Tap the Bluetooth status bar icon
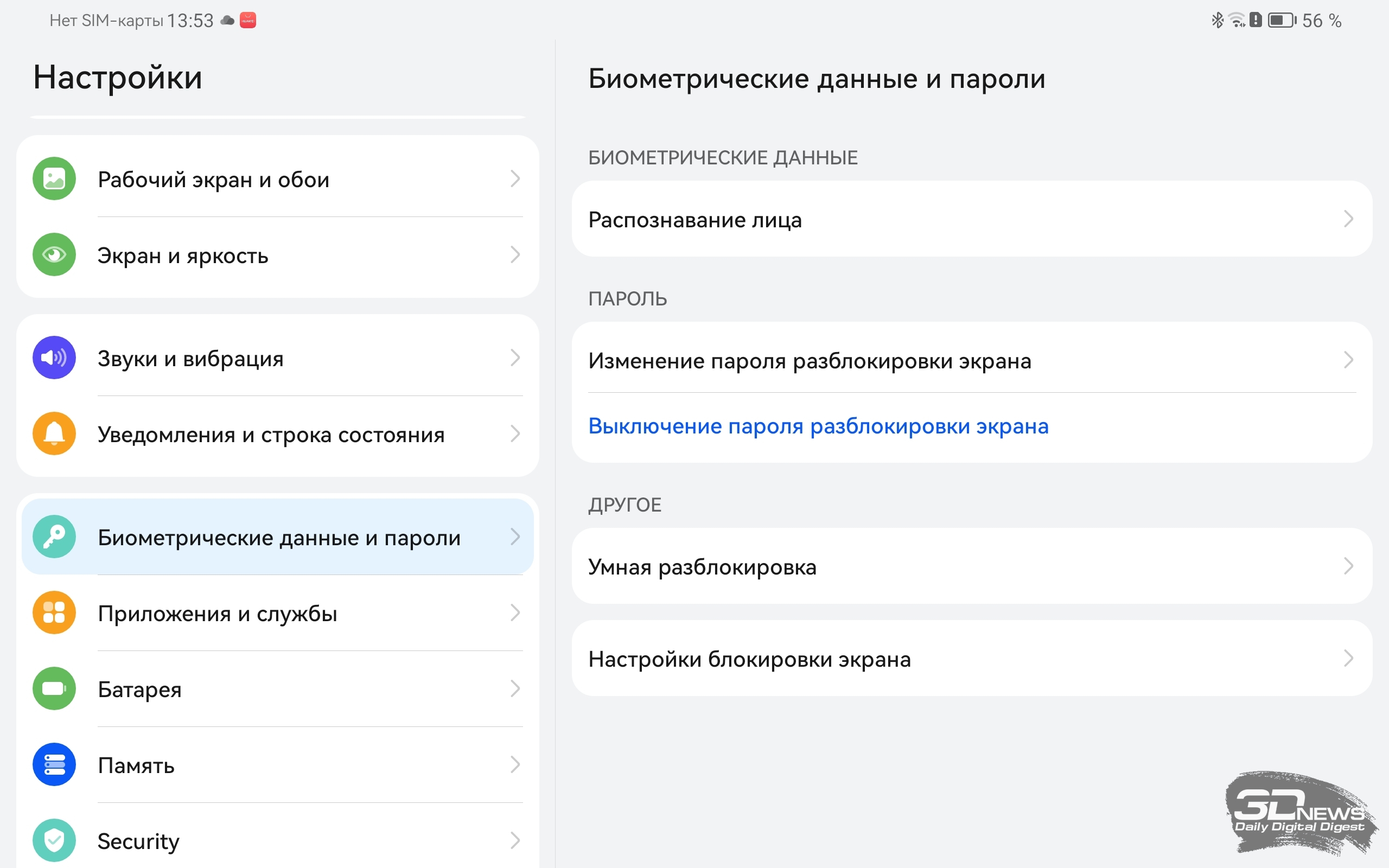1389x868 pixels. point(1217,21)
